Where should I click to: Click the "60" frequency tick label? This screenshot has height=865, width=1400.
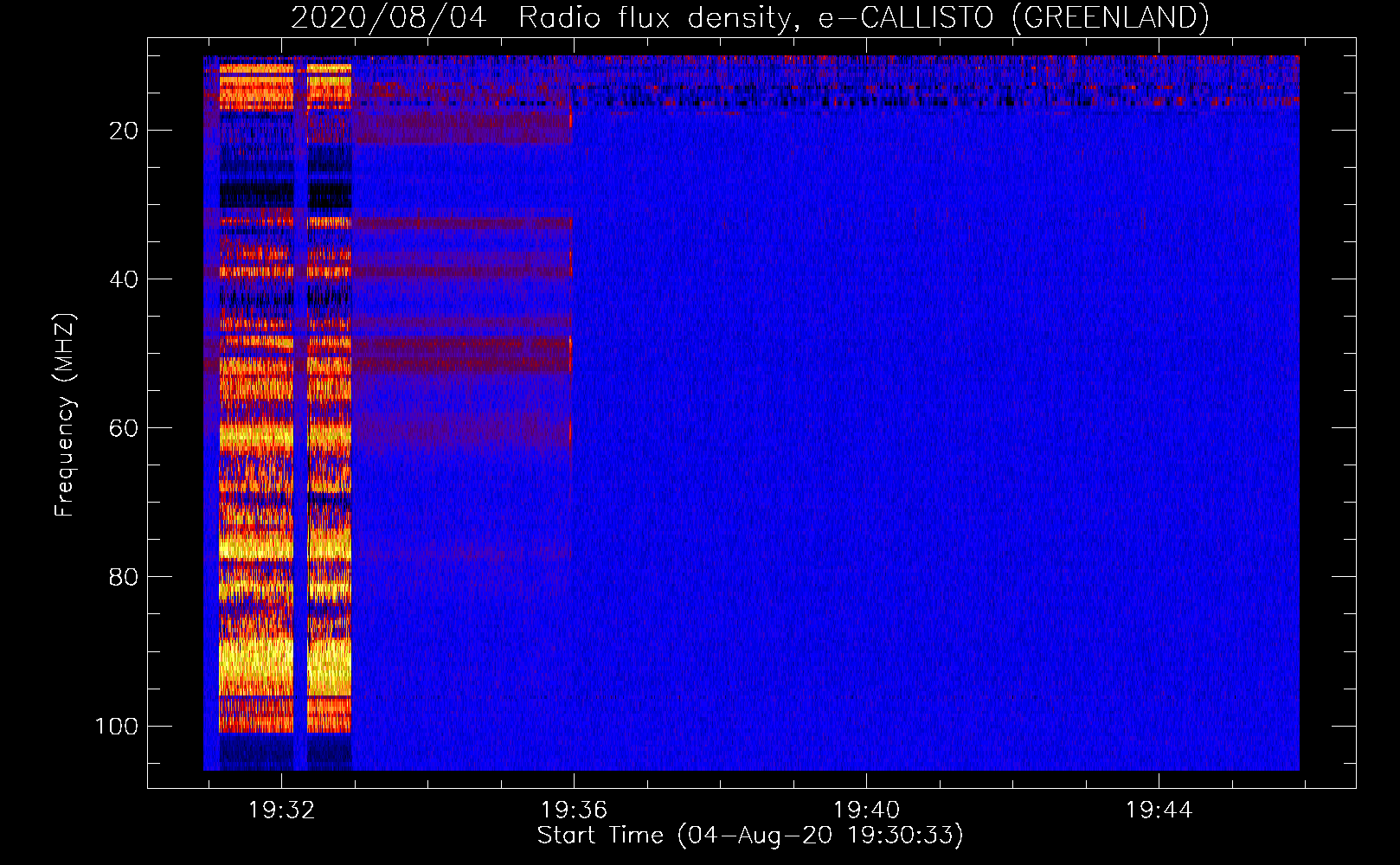click(124, 428)
